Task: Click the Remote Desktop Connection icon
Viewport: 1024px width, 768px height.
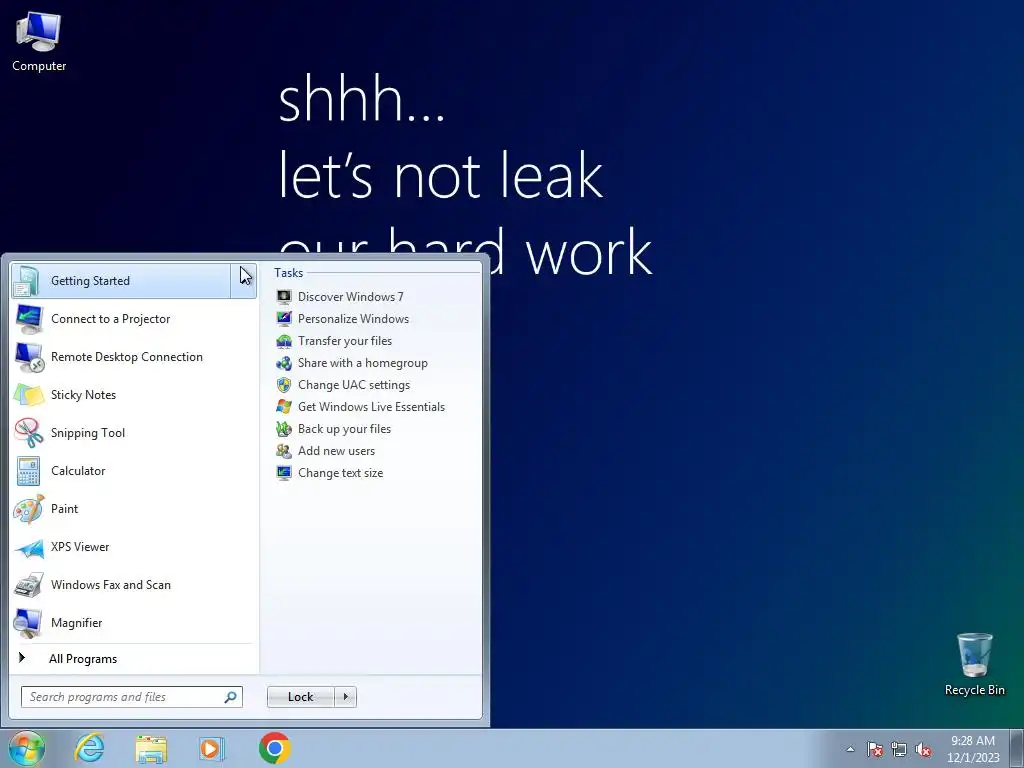Action: pyautogui.click(x=29, y=357)
